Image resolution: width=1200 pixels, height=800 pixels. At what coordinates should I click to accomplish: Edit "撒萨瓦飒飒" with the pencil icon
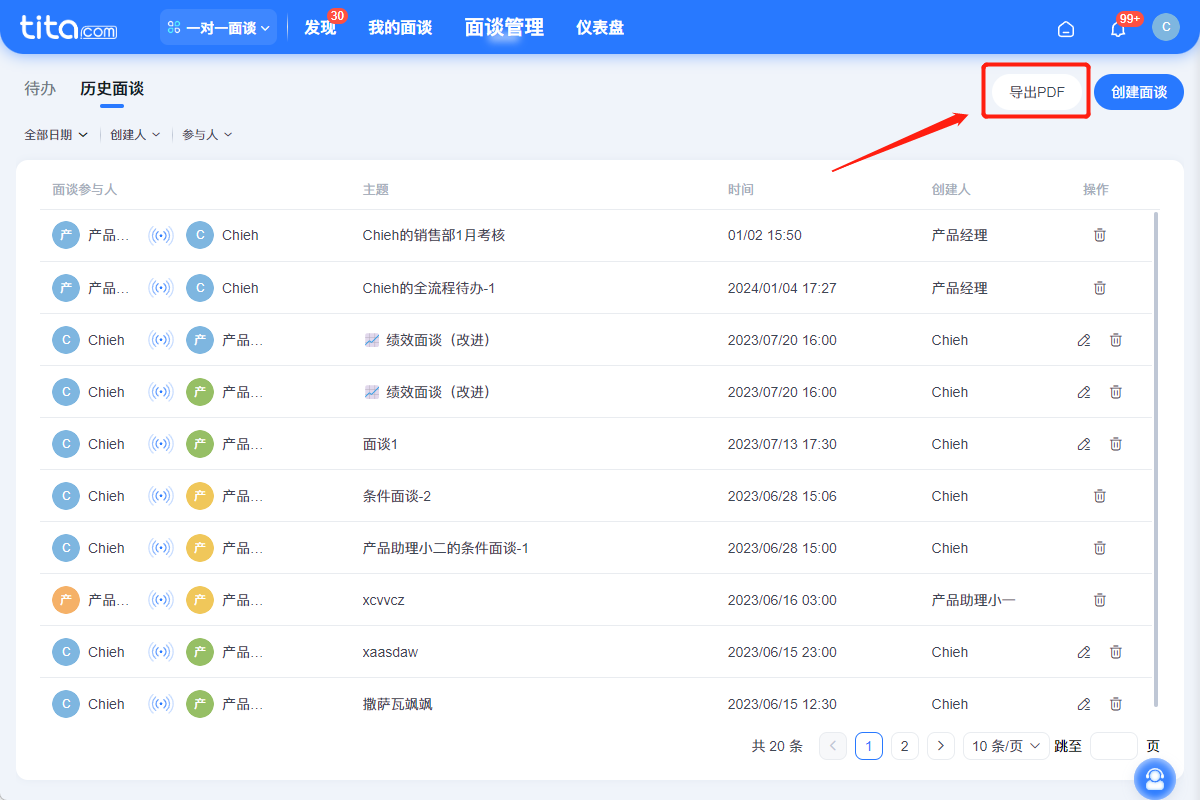(1083, 703)
